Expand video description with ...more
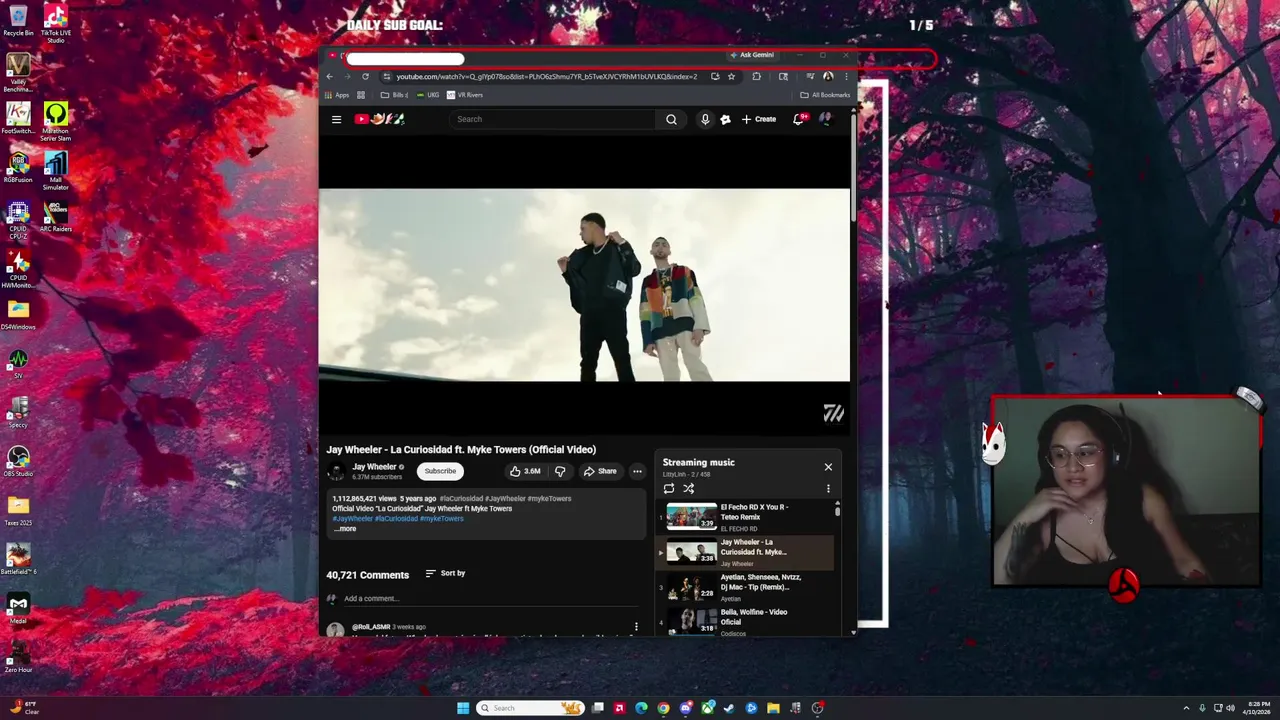Image resolution: width=1280 pixels, height=720 pixels. (345, 529)
